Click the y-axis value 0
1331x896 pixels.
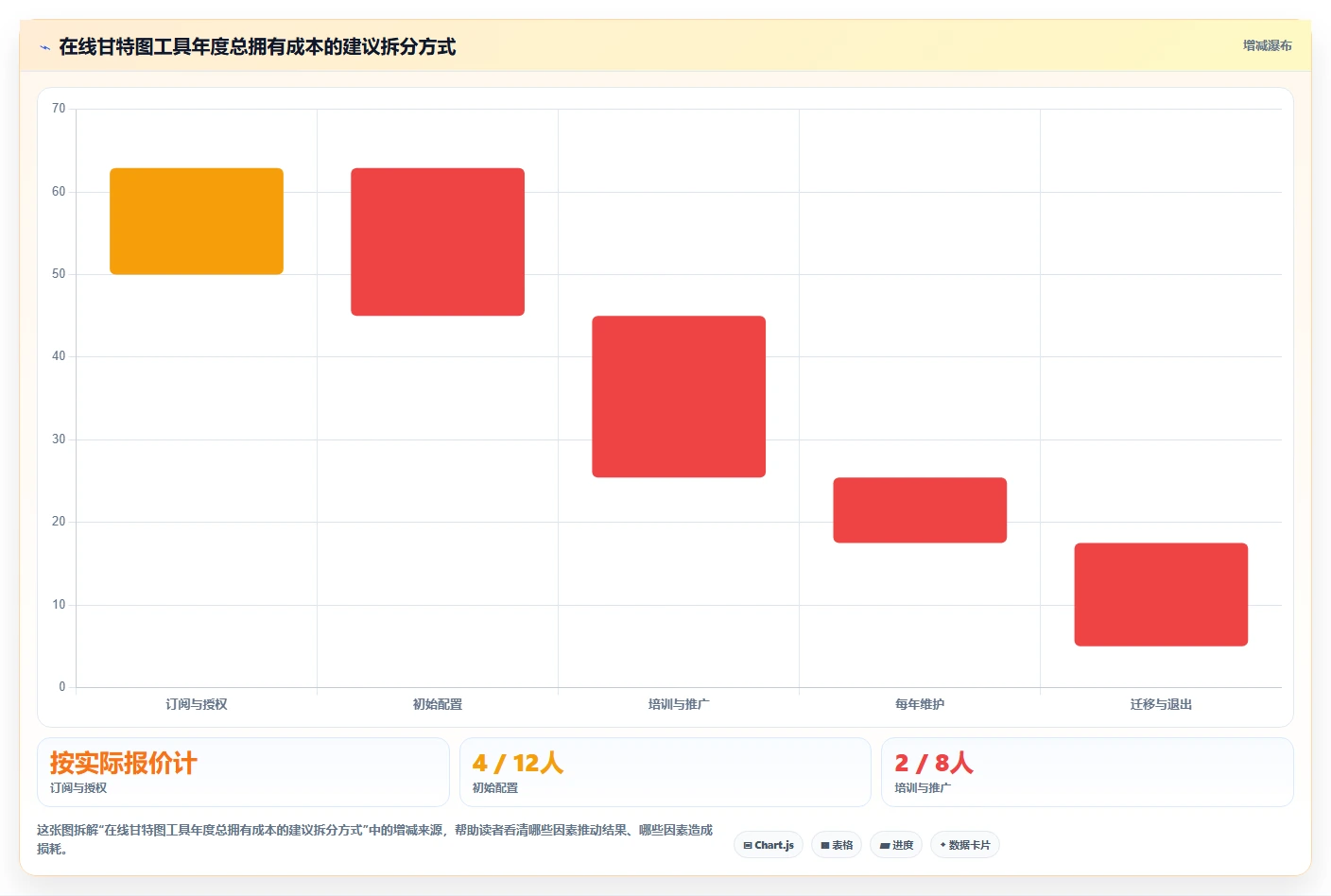[x=62, y=687]
